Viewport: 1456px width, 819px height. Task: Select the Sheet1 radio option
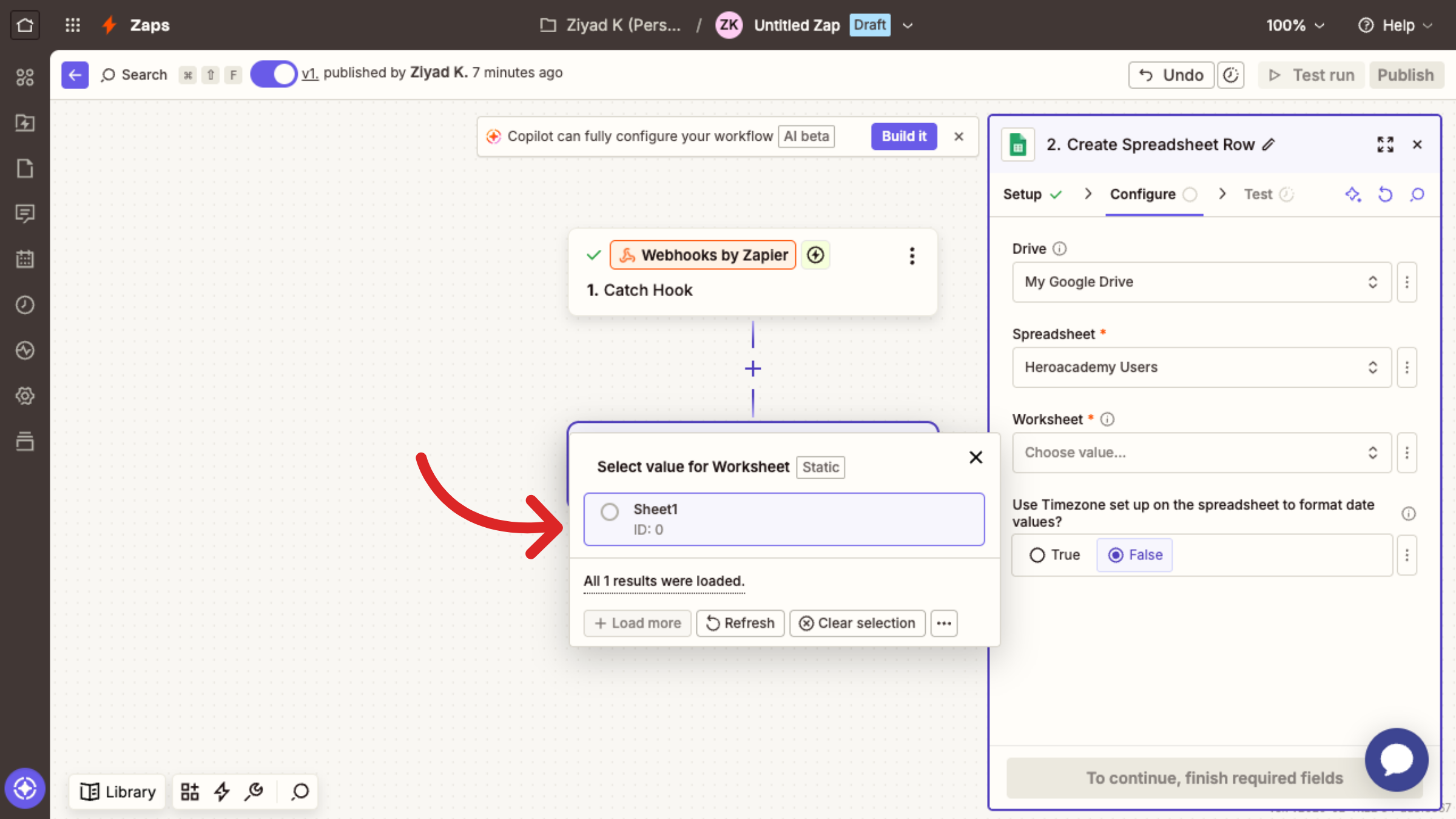click(x=610, y=512)
